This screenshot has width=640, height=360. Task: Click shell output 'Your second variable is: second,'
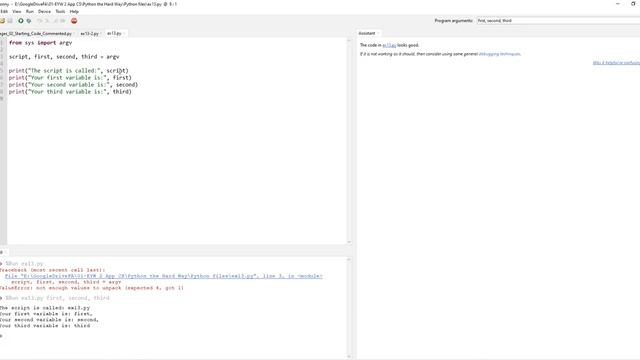(49, 320)
